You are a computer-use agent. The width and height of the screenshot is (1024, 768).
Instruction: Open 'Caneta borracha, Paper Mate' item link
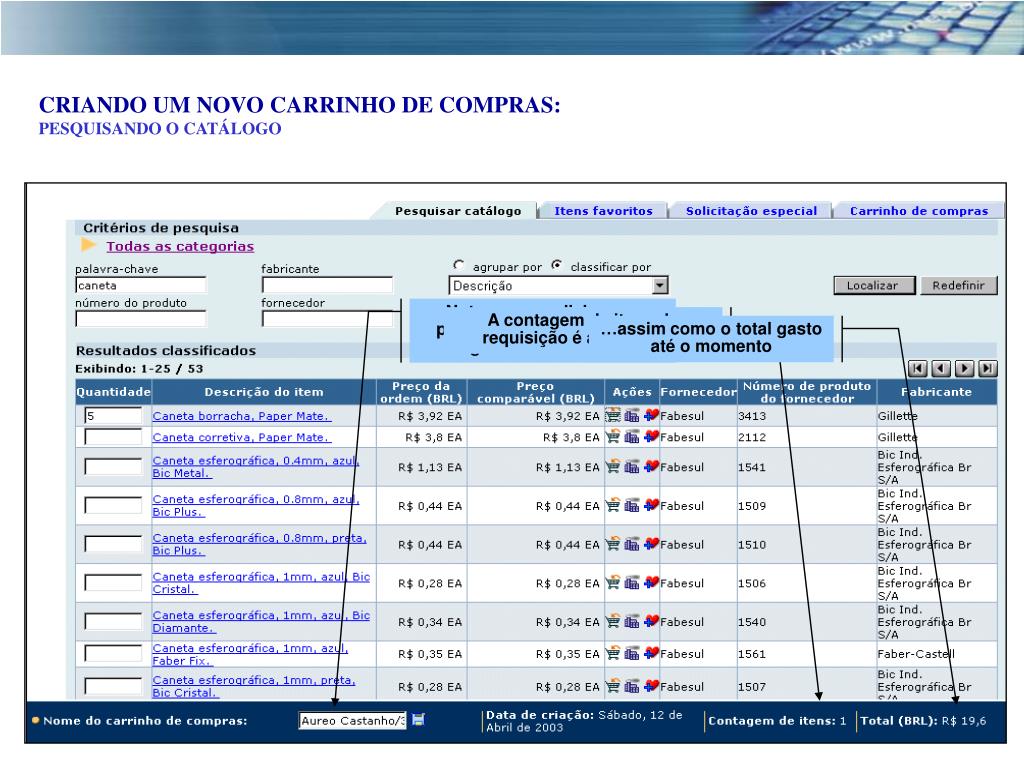[241, 416]
